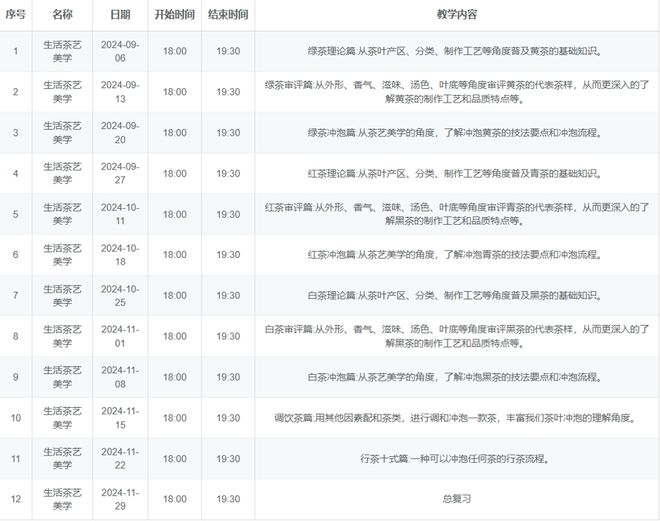This screenshot has height=521, width=660.
Task: Click the 调饮茶篇 content text
Action: [456, 418]
